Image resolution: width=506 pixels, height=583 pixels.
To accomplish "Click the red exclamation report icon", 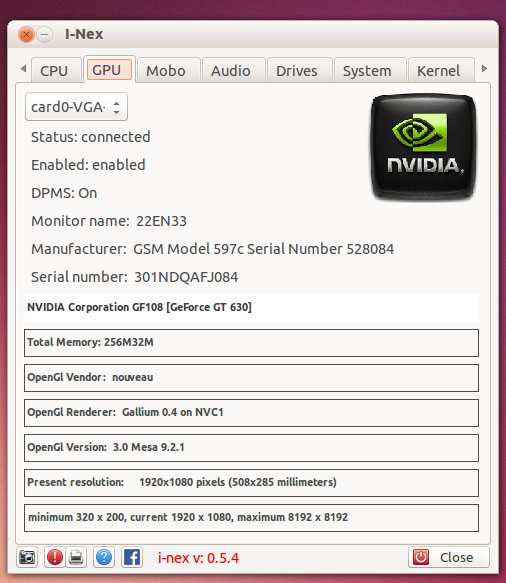I will point(55,557).
